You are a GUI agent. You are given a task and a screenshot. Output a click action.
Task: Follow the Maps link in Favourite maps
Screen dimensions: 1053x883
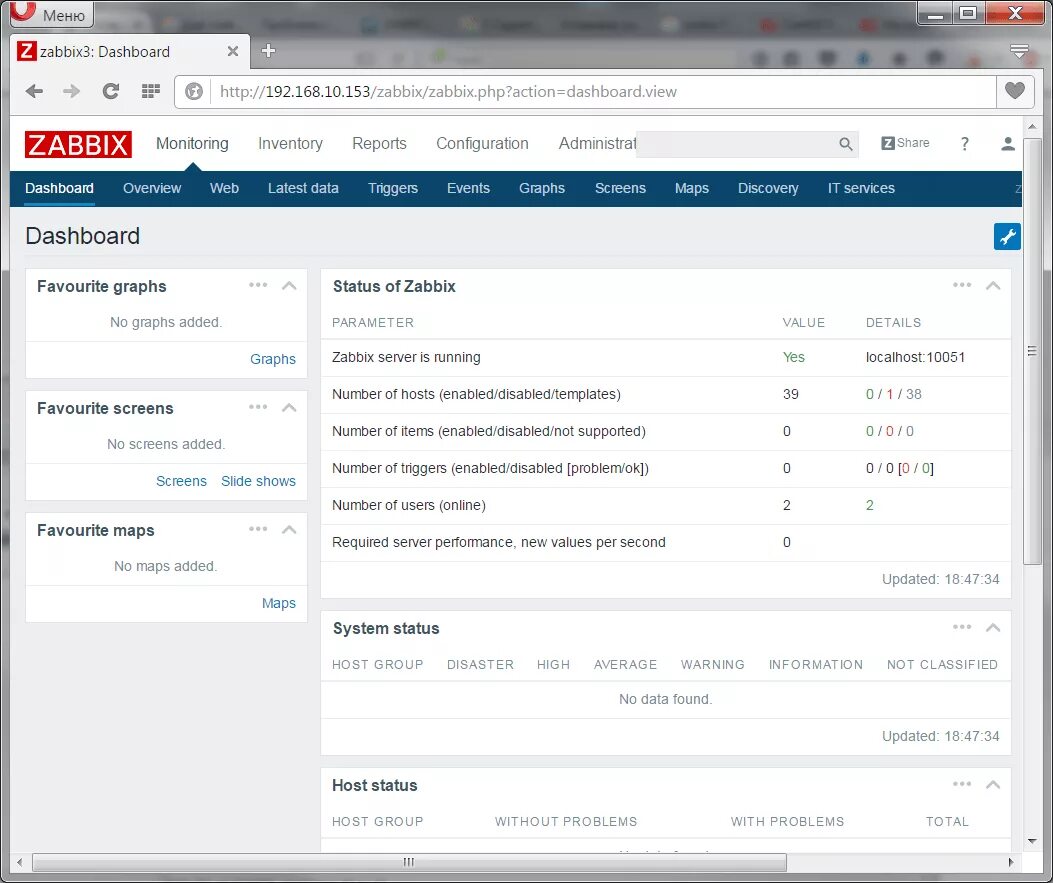coord(279,603)
